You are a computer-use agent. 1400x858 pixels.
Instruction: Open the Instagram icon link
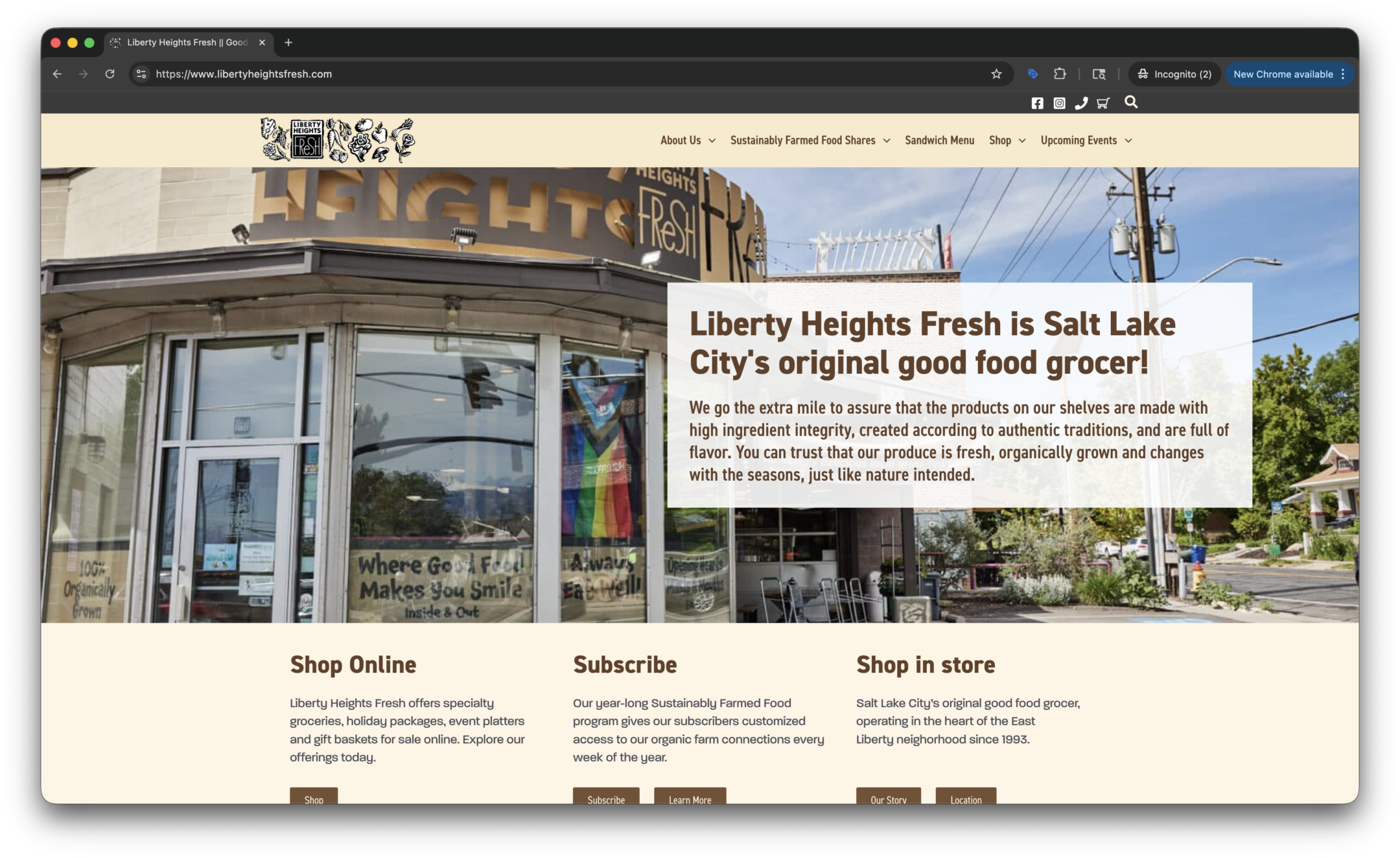[1059, 103]
